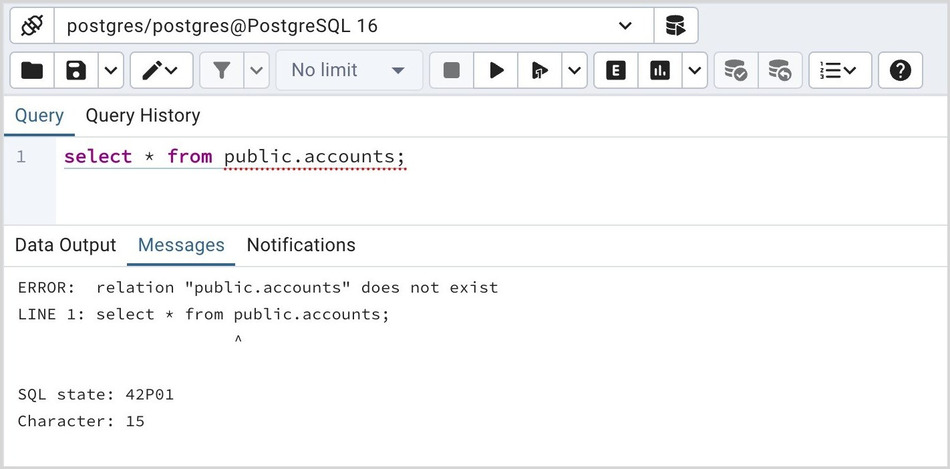Screen dimensions: 950x469
Task: Open the Macros list menu
Action: click(x=839, y=70)
